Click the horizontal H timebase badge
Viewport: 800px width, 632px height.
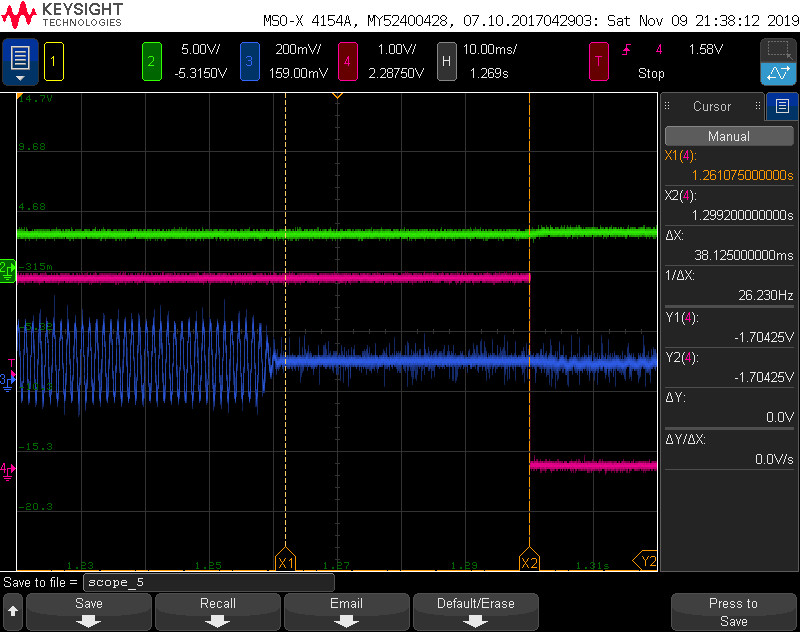[446, 61]
